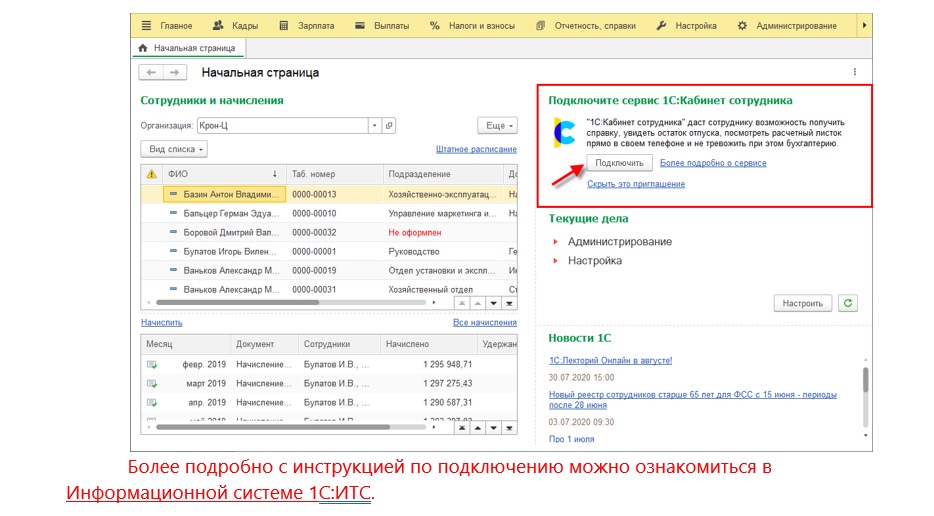Click the warning icon in the employee table header
This screenshot has width=934, height=516.
pyautogui.click(x=151, y=174)
